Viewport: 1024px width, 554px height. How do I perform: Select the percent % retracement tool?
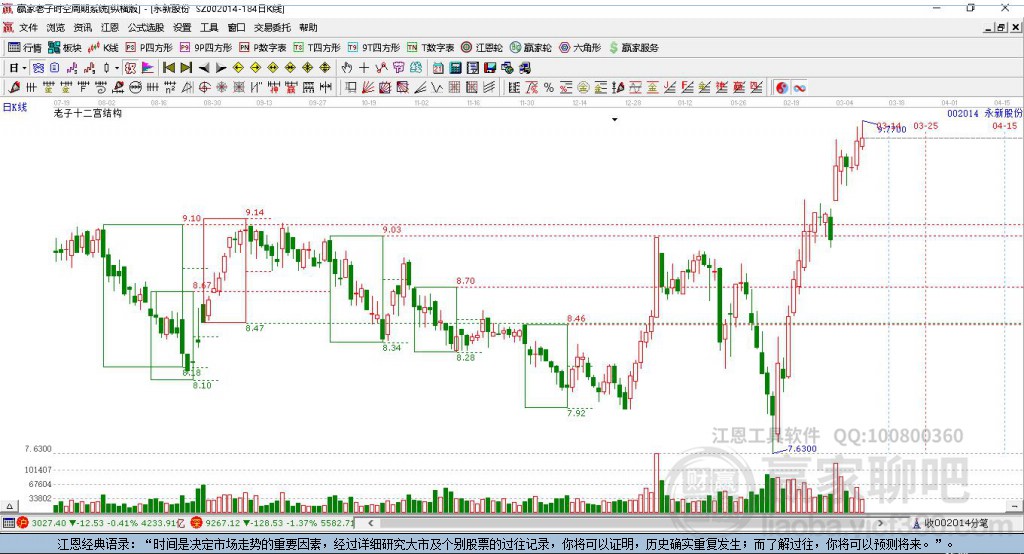pyautogui.click(x=549, y=87)
